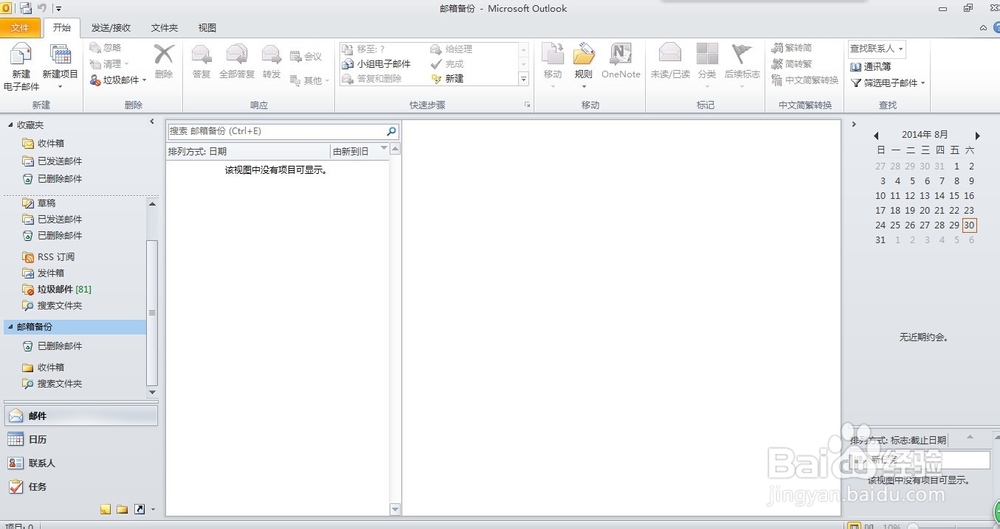Open Chinese conversion (中文简繁转换) options
This screenshot has width=1000, height=529.
coord(804,80)
